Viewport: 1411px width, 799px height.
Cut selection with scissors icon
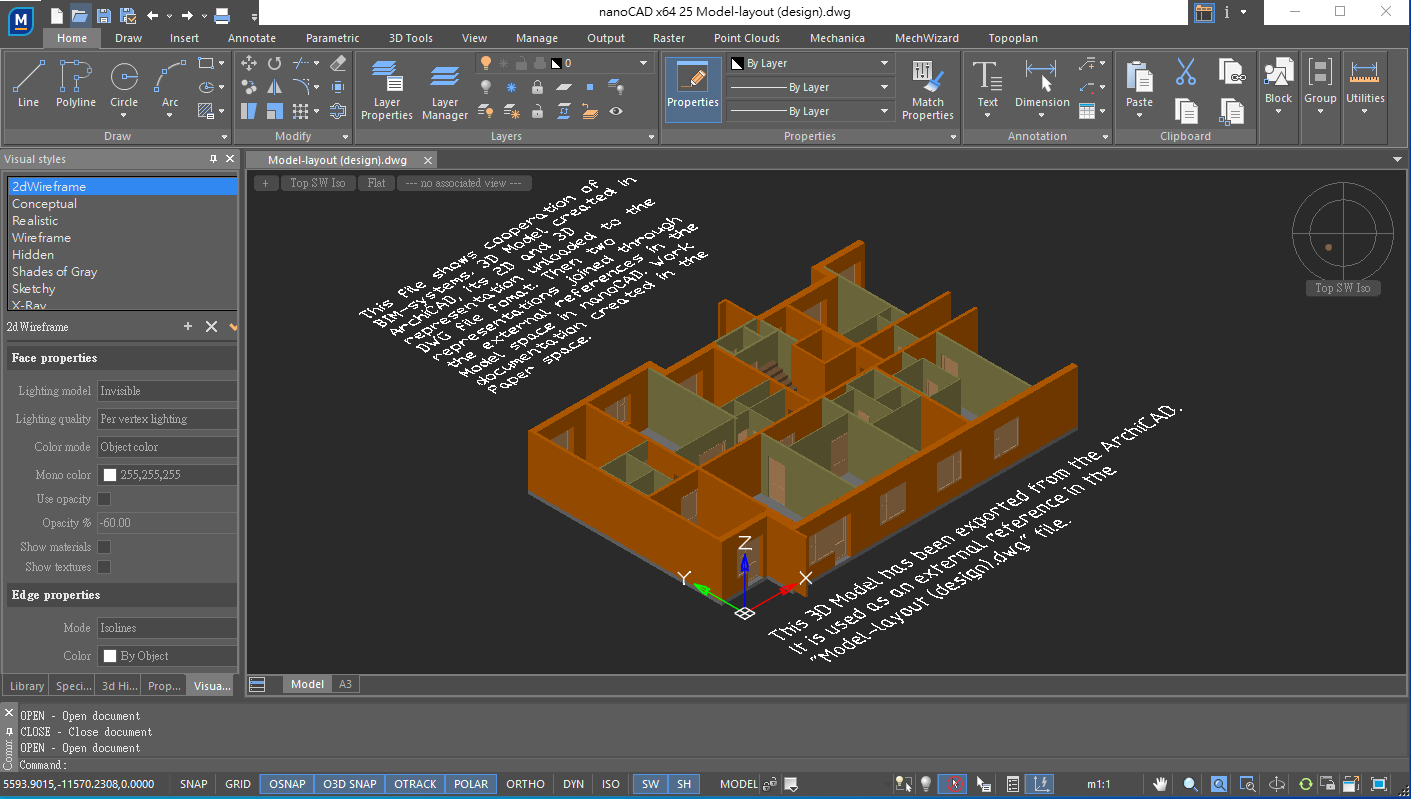click(x=1186, y=71)
